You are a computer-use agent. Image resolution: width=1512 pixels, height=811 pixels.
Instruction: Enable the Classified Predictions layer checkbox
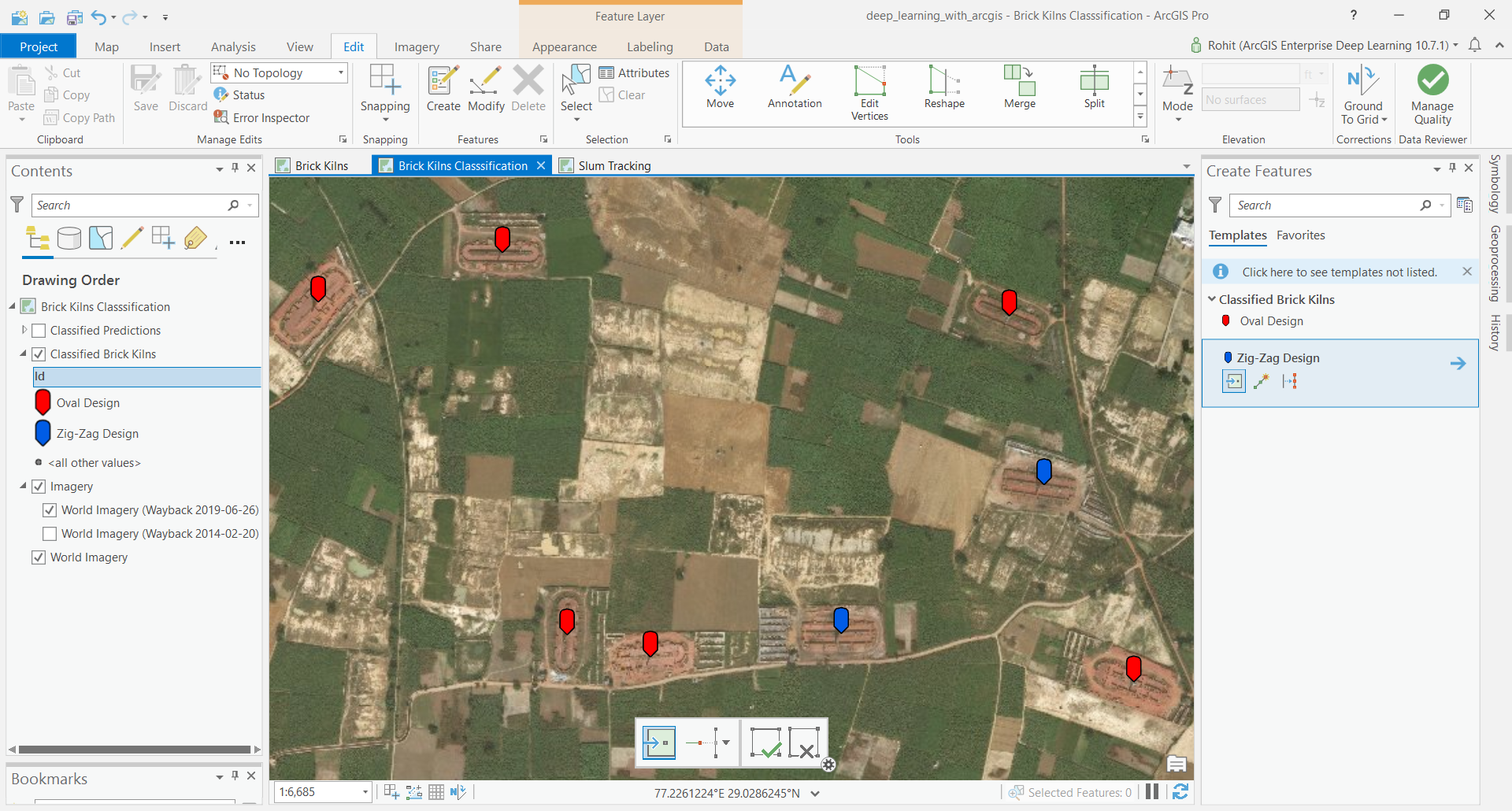coord(39,331)
